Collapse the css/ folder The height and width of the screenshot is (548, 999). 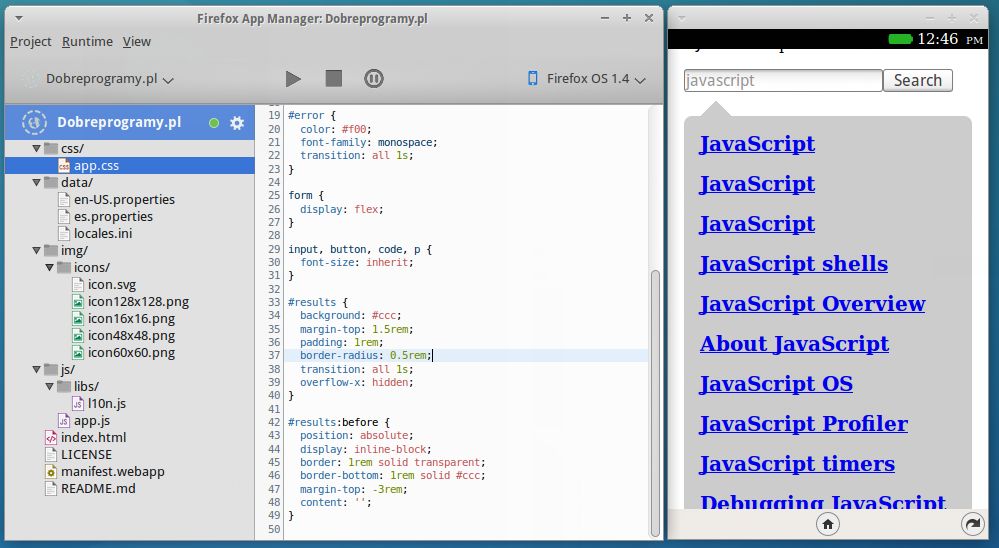(x=36, y=148)
